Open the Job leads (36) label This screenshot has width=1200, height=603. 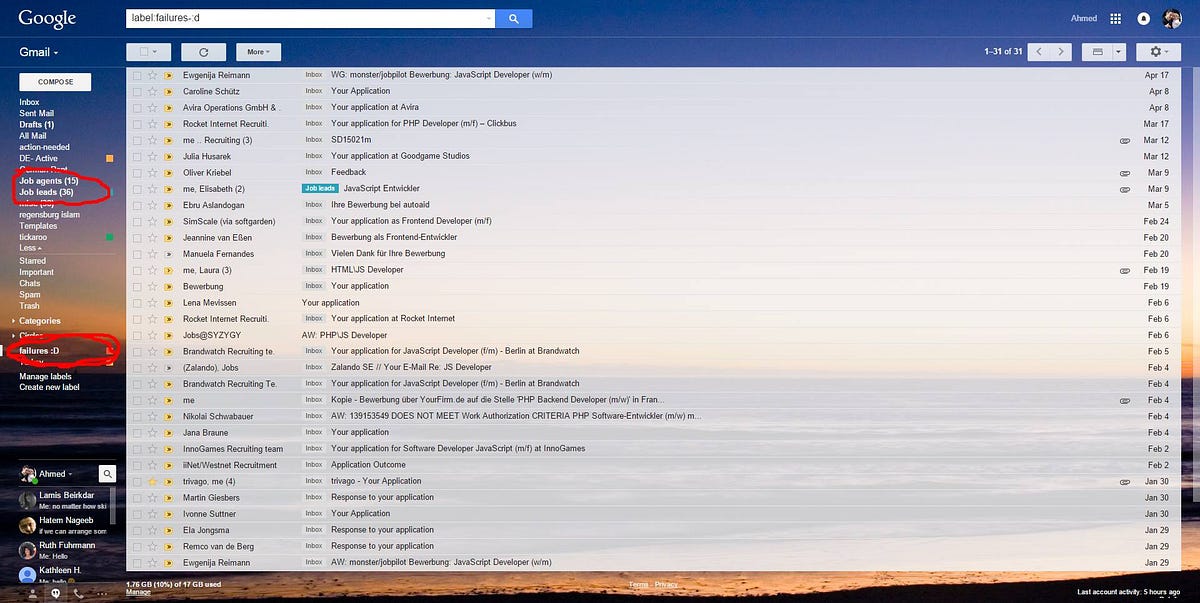(x=46, y=192)
